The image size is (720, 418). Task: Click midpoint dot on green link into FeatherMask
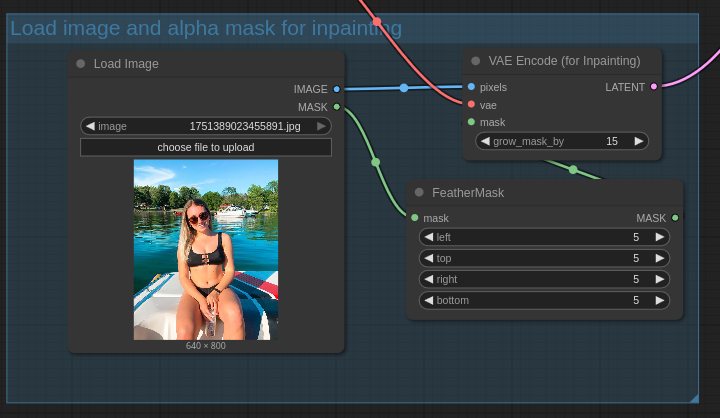(x=376, y=162)
